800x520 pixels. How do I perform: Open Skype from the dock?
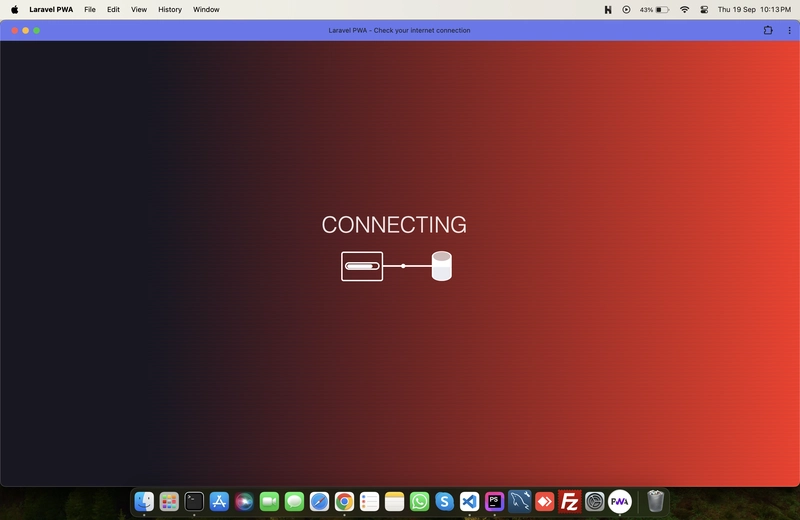[x=444, y=501]
